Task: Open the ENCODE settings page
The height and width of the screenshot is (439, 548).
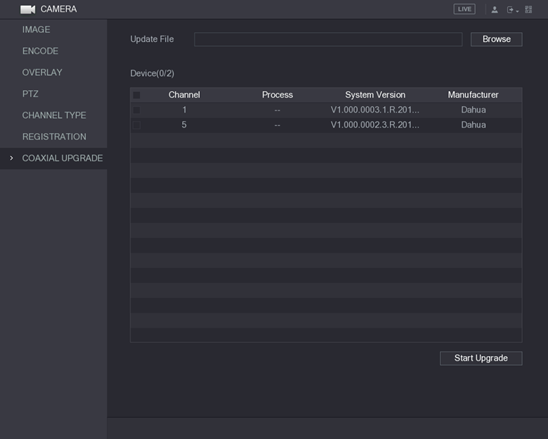Action: click(40, 51)
